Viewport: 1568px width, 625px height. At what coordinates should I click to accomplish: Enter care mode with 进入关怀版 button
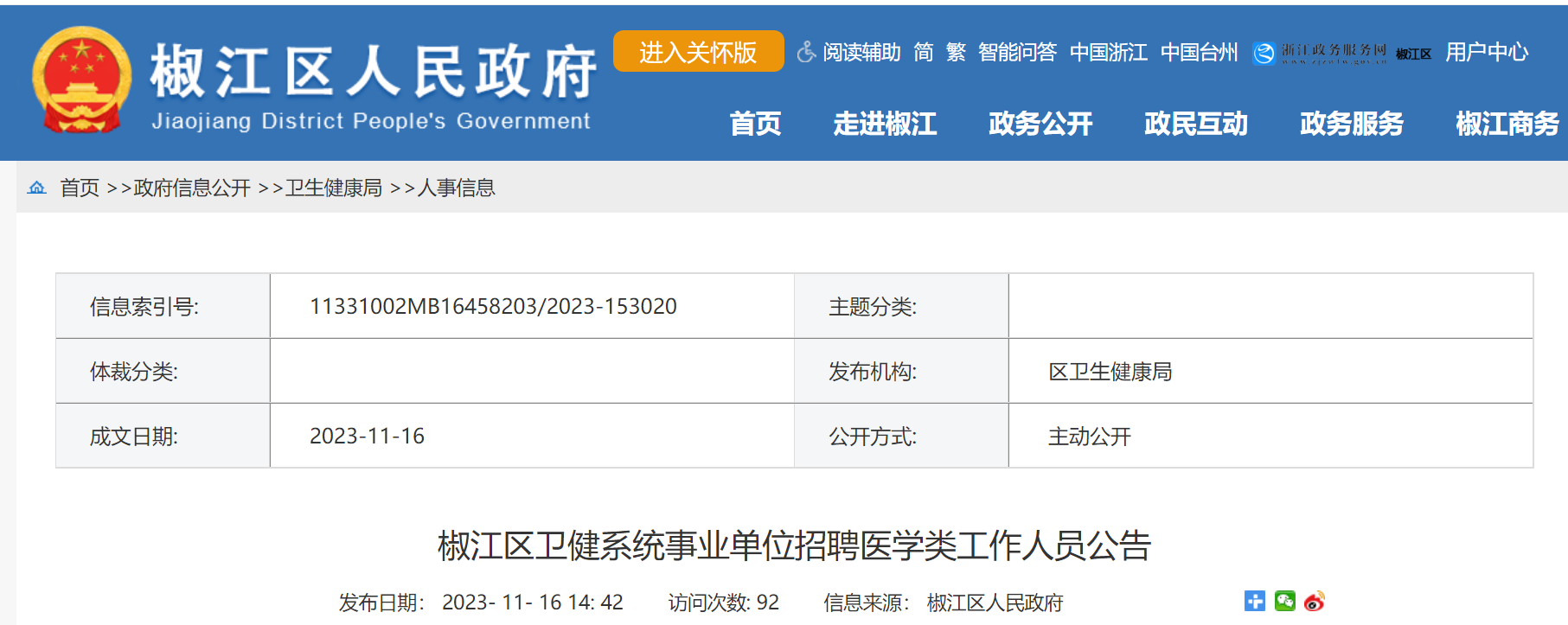click(698, 52)
